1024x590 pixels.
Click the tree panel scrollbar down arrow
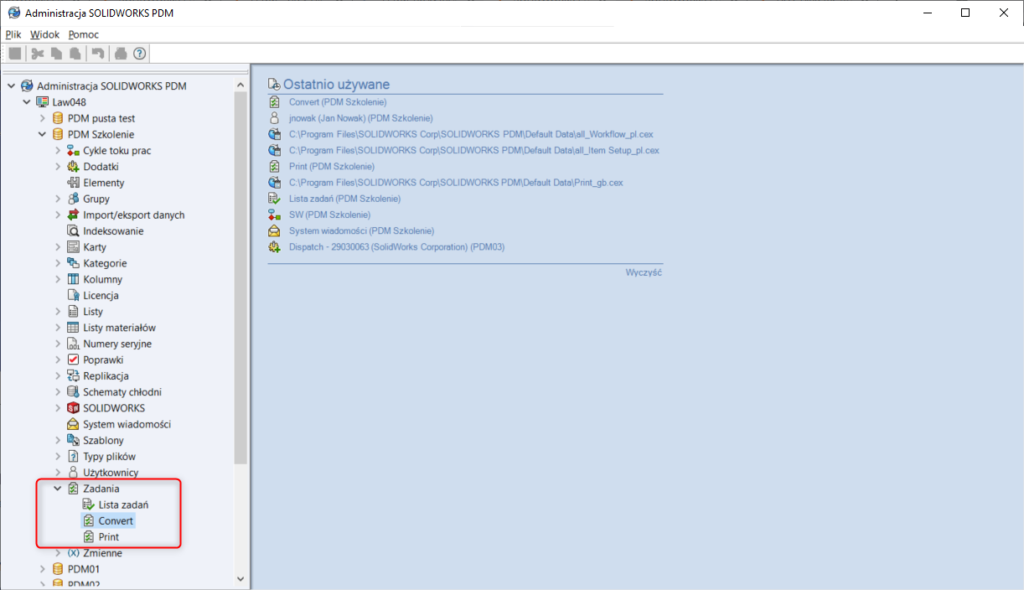pos(240,578)
